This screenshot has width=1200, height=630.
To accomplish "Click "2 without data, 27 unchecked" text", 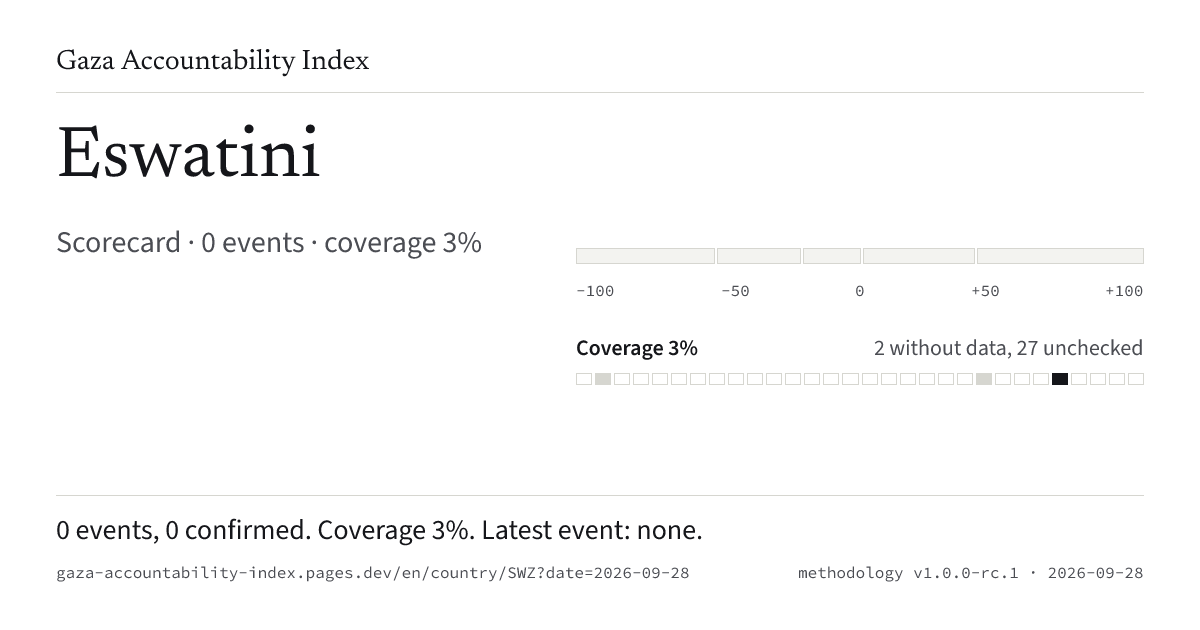I will [x=1008, y=348].
